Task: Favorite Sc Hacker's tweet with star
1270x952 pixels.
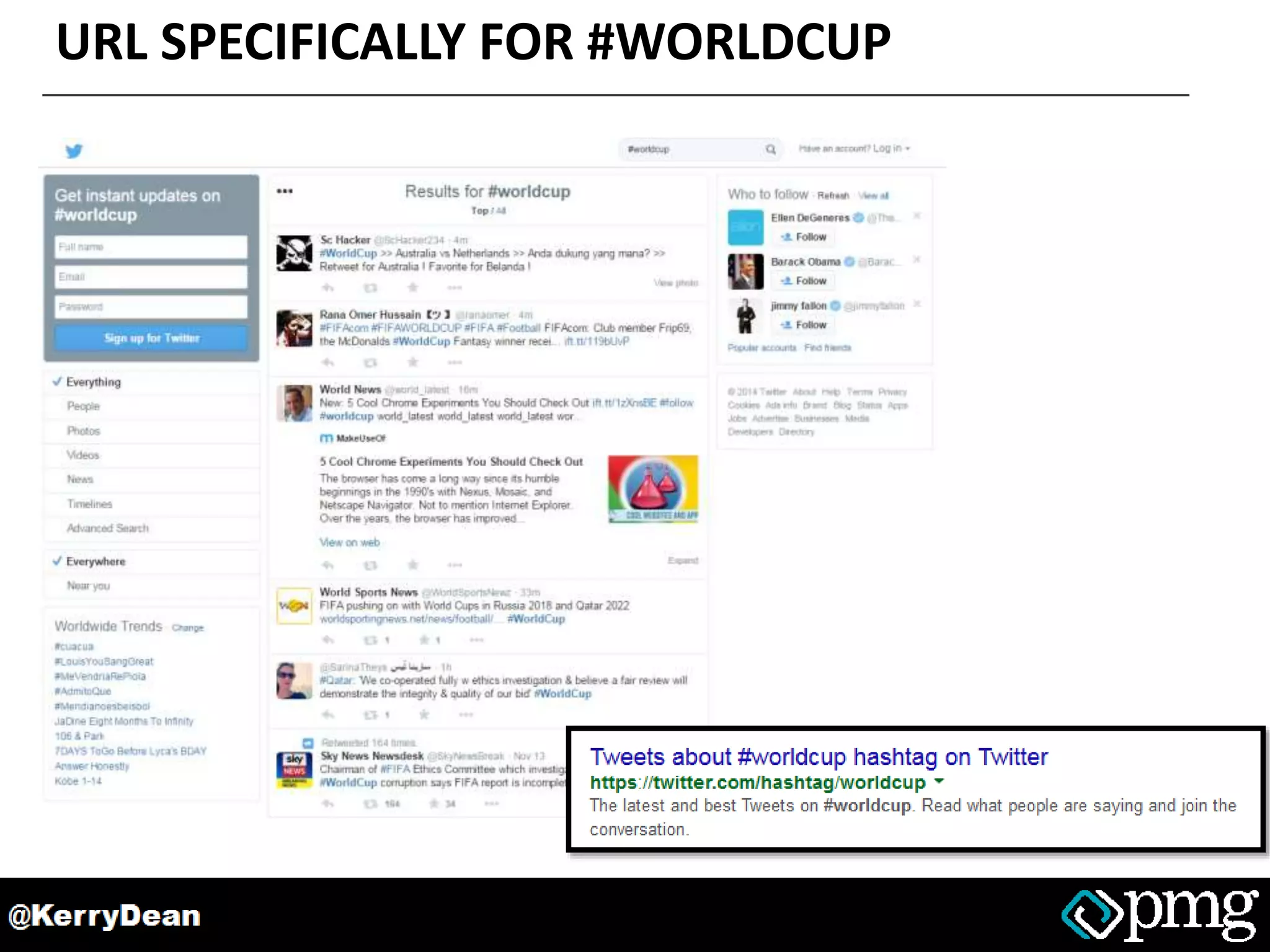Action: (412, 287)
